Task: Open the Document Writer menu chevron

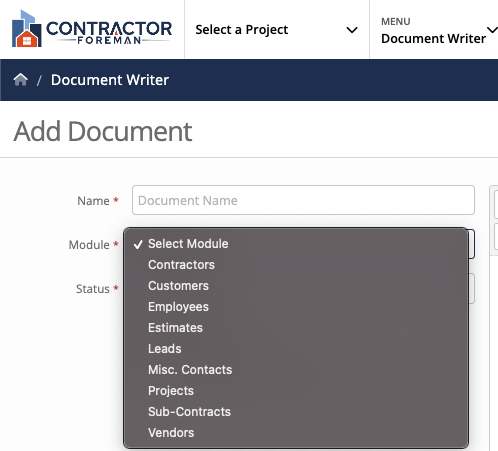Action: tap(492, 30)
